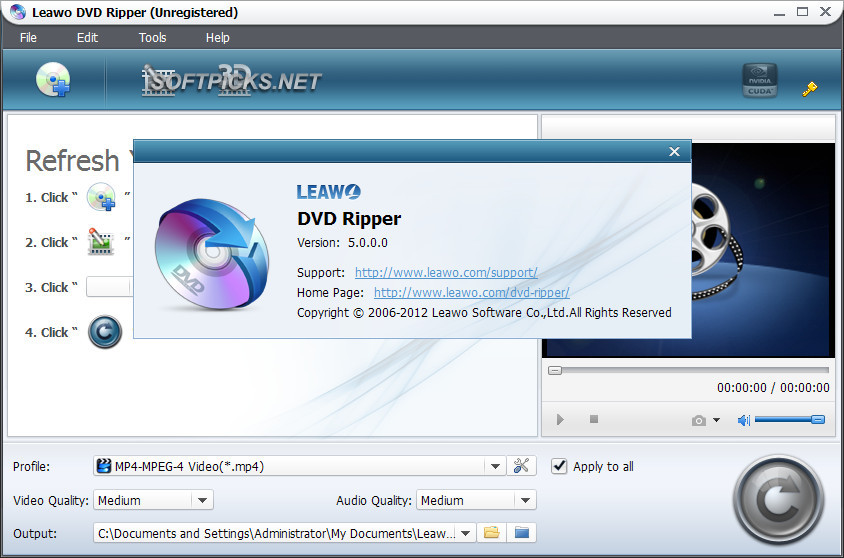Expand the Profile format dropdown
The height and width of the screenshot is (558, 844).
tap(495, 466)
